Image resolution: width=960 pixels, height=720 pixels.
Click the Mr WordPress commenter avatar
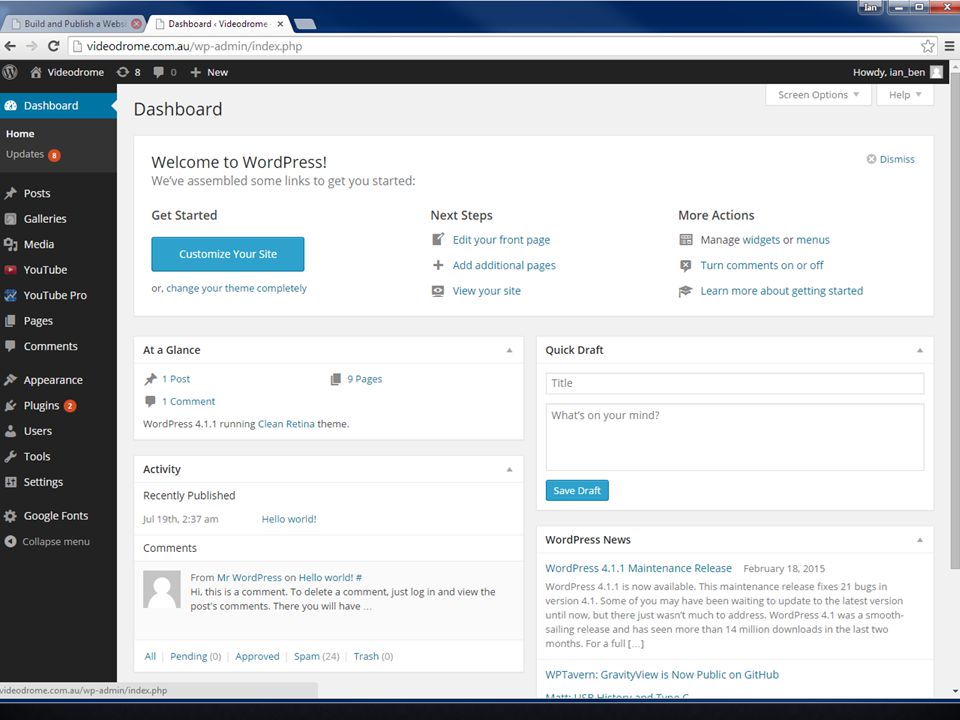[162, 590]
